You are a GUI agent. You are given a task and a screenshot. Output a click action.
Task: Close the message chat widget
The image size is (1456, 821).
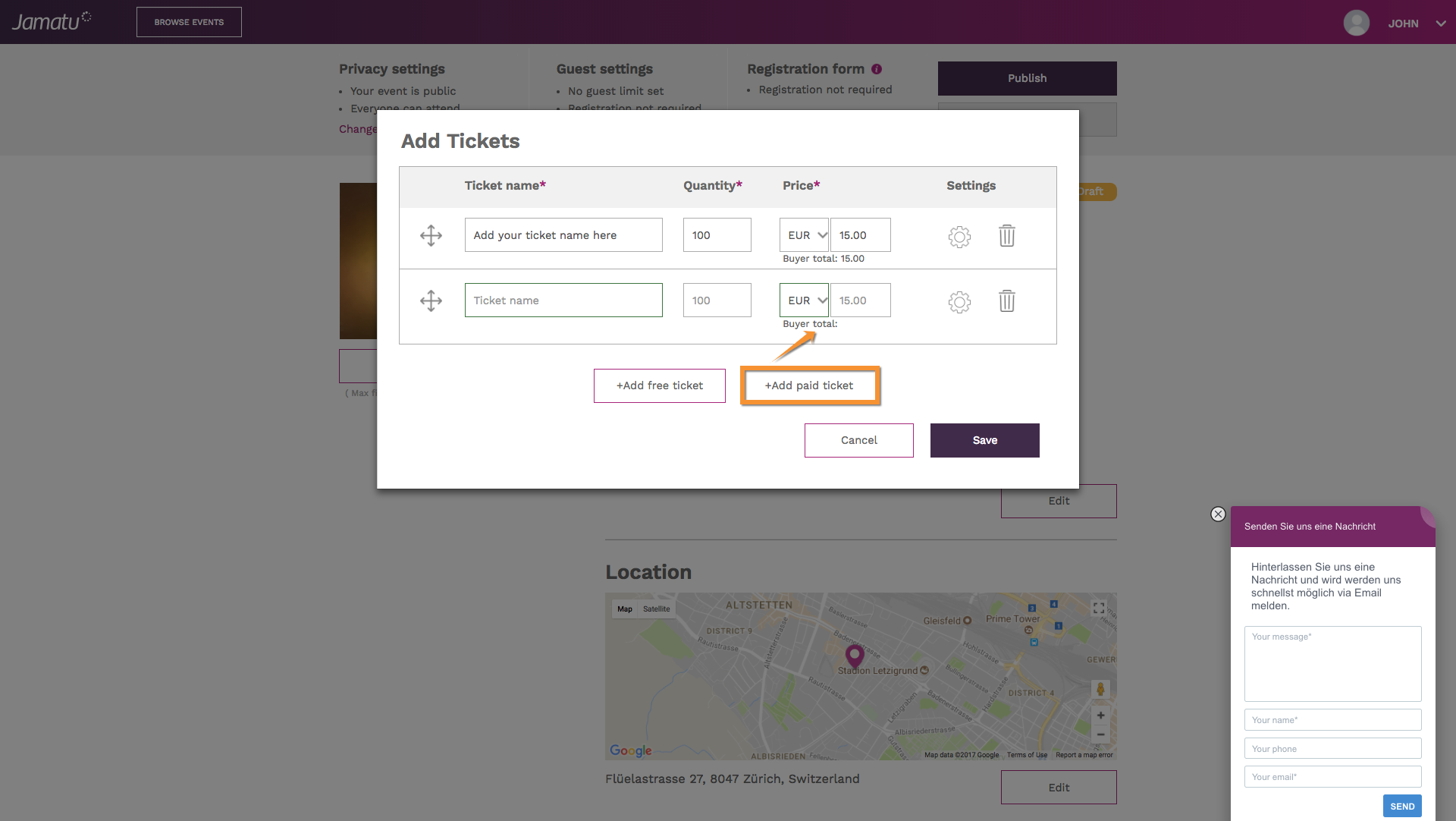tap(1218, 514)
